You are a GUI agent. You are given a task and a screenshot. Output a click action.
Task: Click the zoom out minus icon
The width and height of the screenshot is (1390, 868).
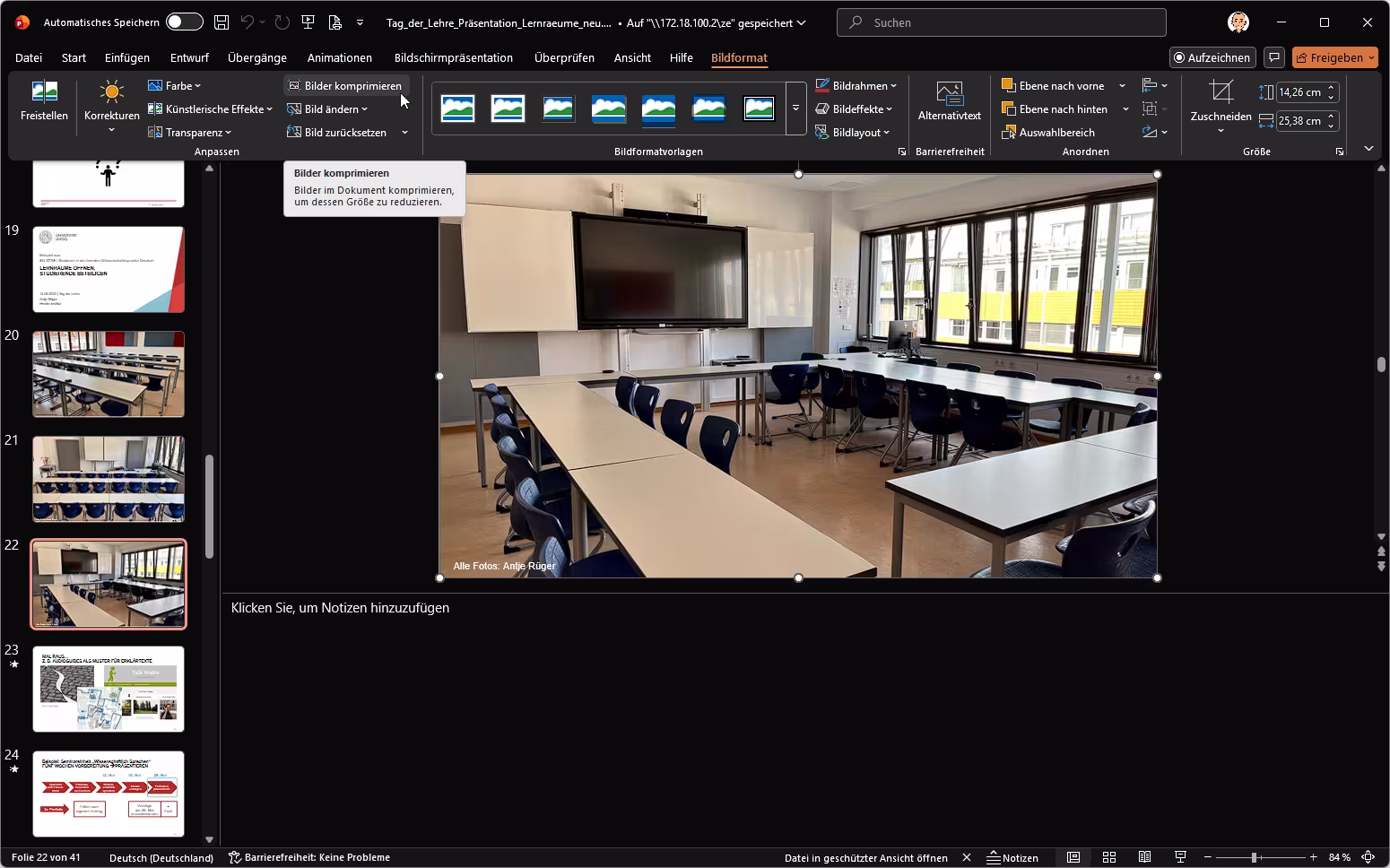[x=1208, y=857]
